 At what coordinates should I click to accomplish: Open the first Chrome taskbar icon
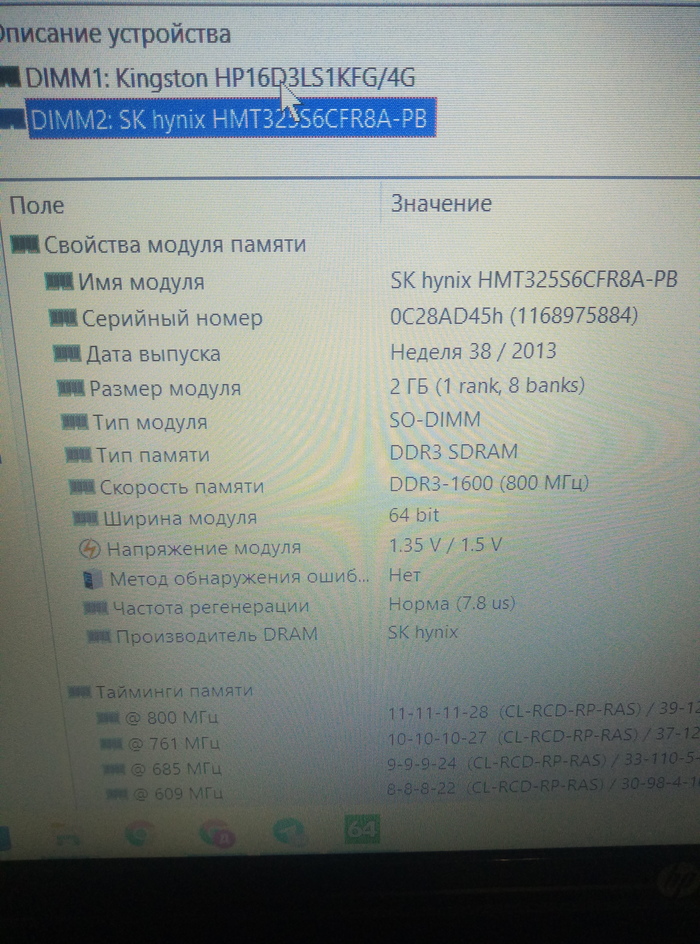pos(139,833)
